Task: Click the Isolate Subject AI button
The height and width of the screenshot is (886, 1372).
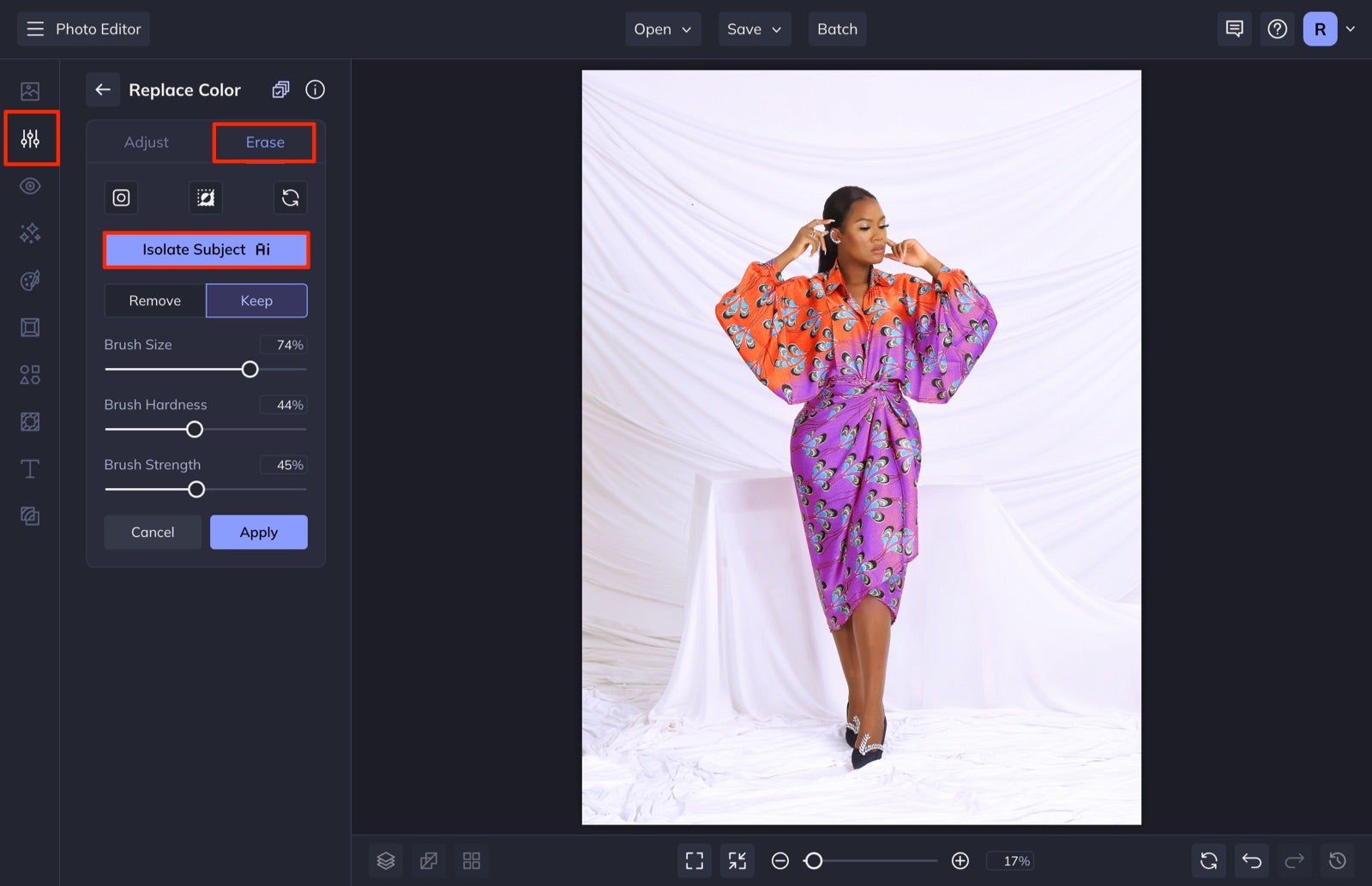Action: (206, 250)
